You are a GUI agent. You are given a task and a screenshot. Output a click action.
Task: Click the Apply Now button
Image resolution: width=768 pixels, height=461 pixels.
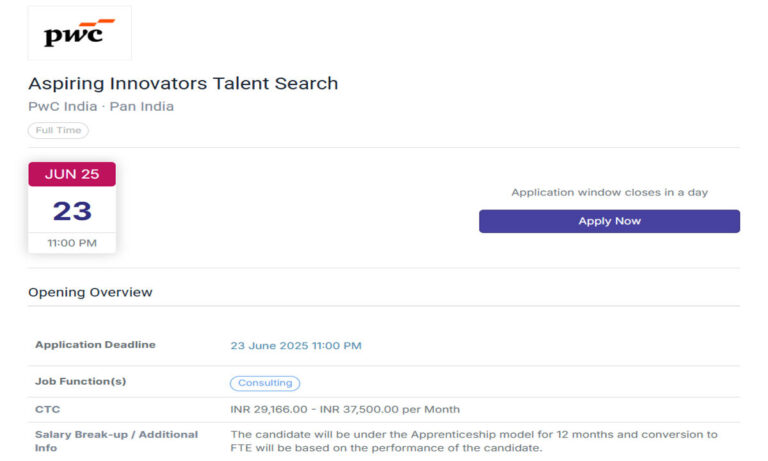(x=609, y=221)
